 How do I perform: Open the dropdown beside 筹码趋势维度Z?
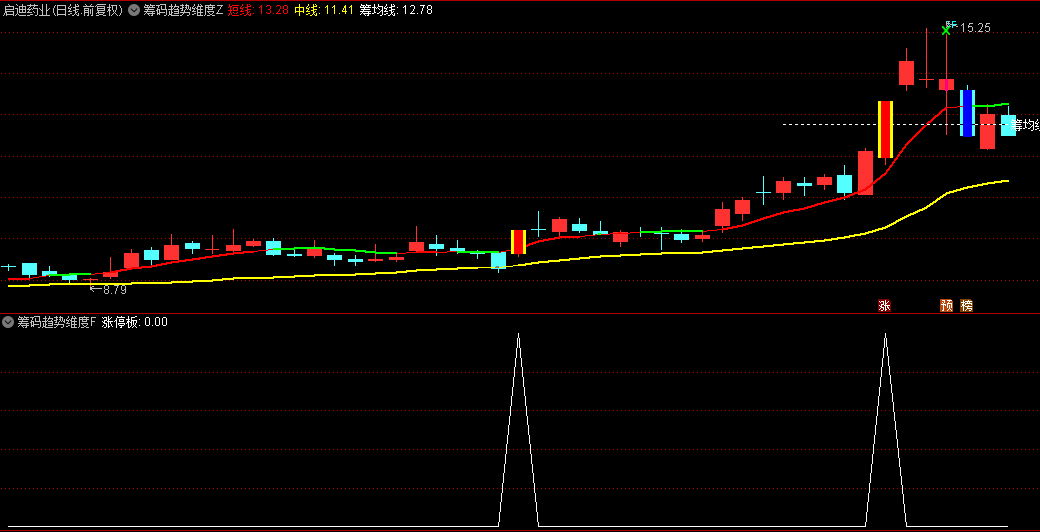(x=133, y=10)
